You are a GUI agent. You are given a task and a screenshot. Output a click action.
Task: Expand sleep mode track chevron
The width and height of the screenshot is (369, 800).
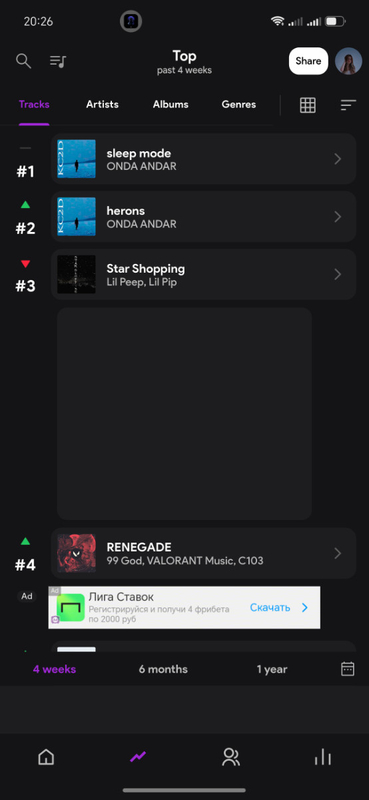point(337,159)
